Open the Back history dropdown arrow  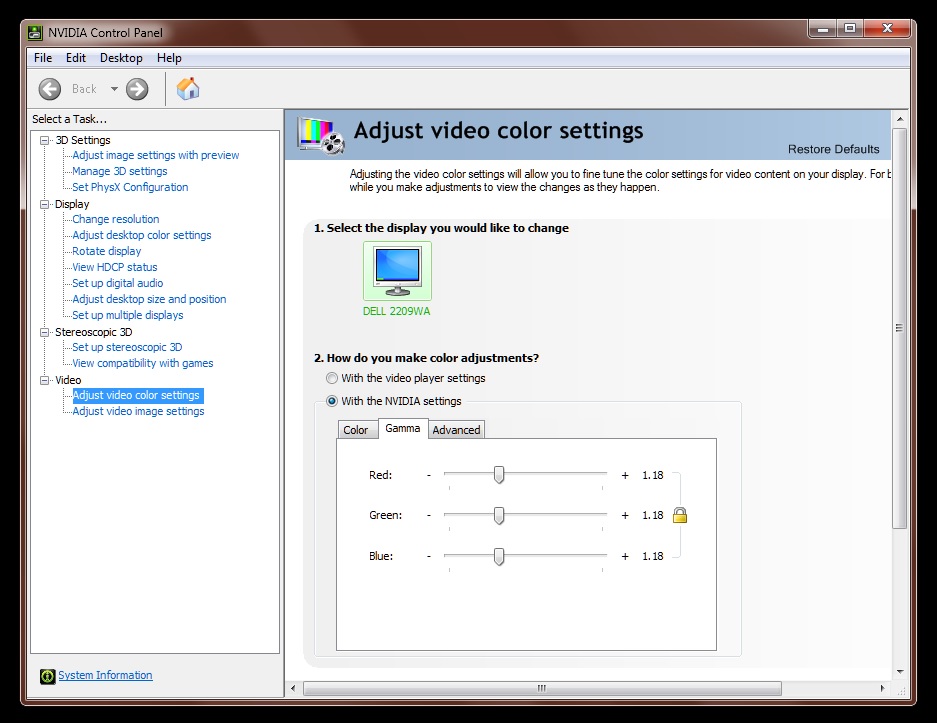pyautogui.click(x=114, y=89)
